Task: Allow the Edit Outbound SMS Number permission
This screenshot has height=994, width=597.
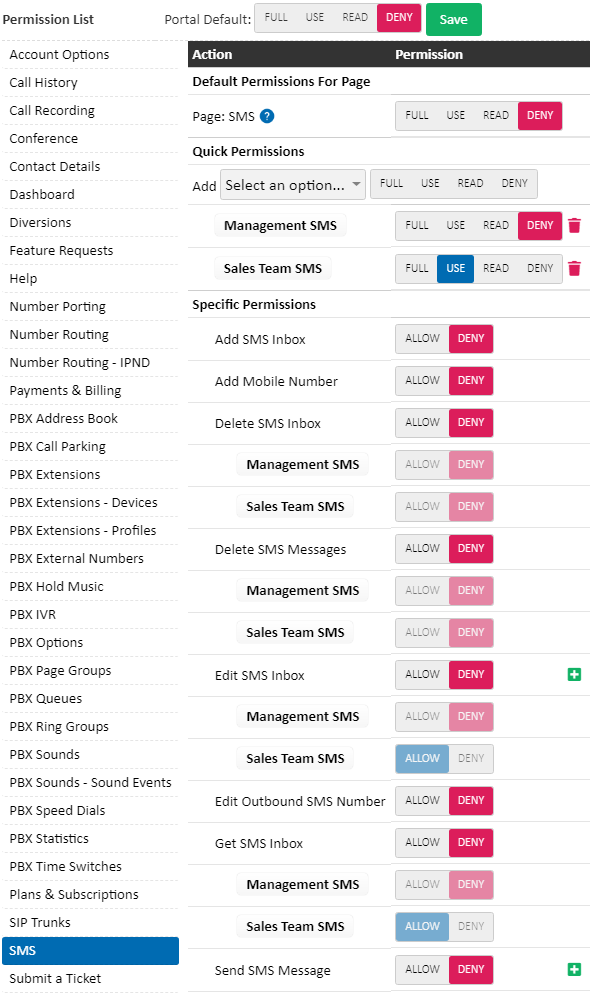Action: [x=422, y=801]
